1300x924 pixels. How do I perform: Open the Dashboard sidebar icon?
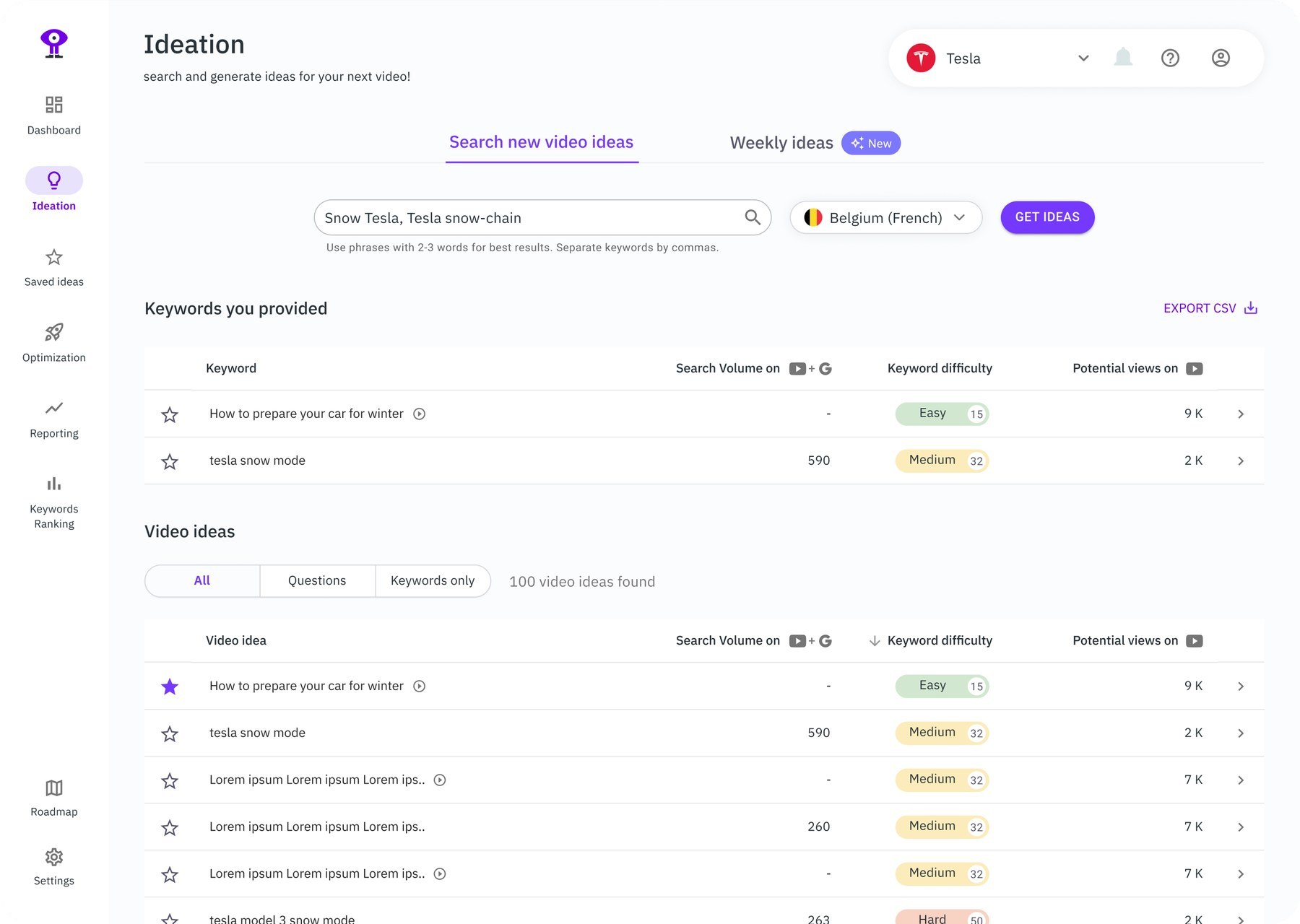(x=54, y=105)
